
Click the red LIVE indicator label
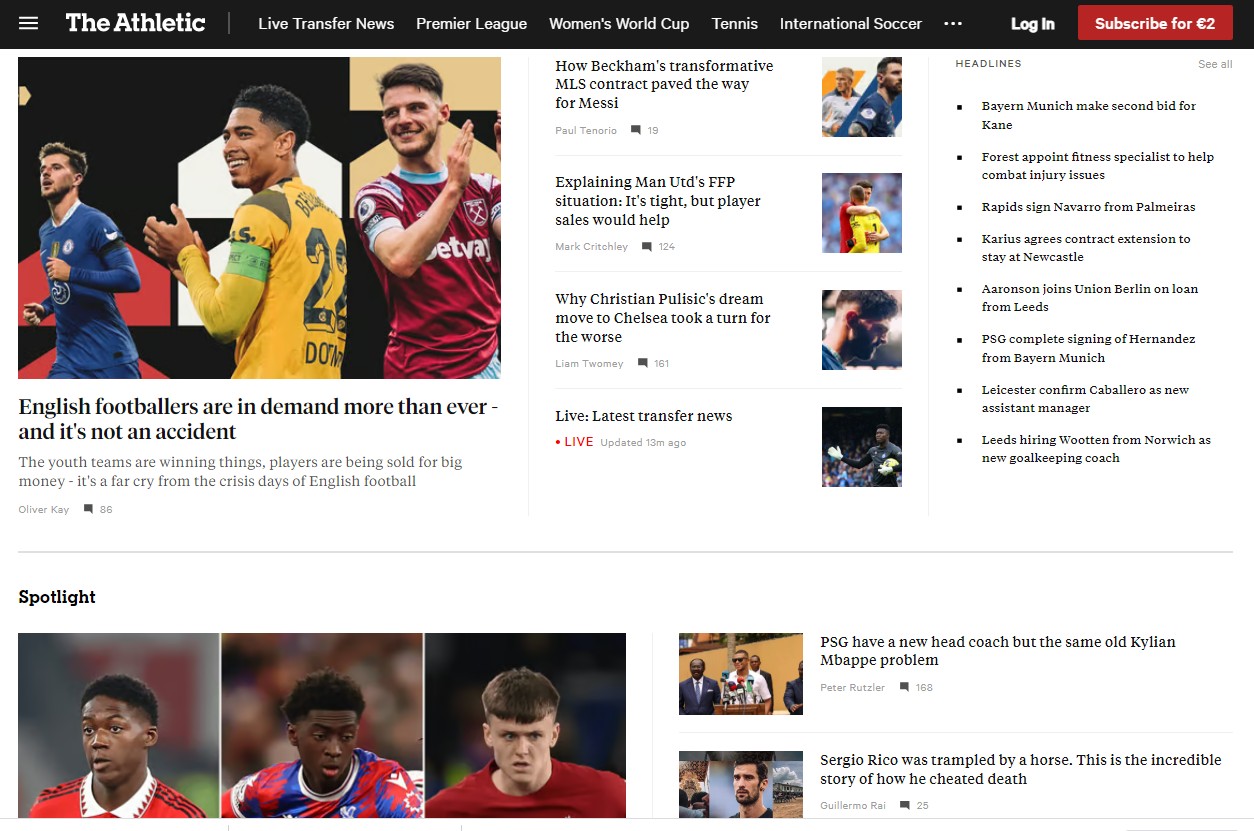575,442
